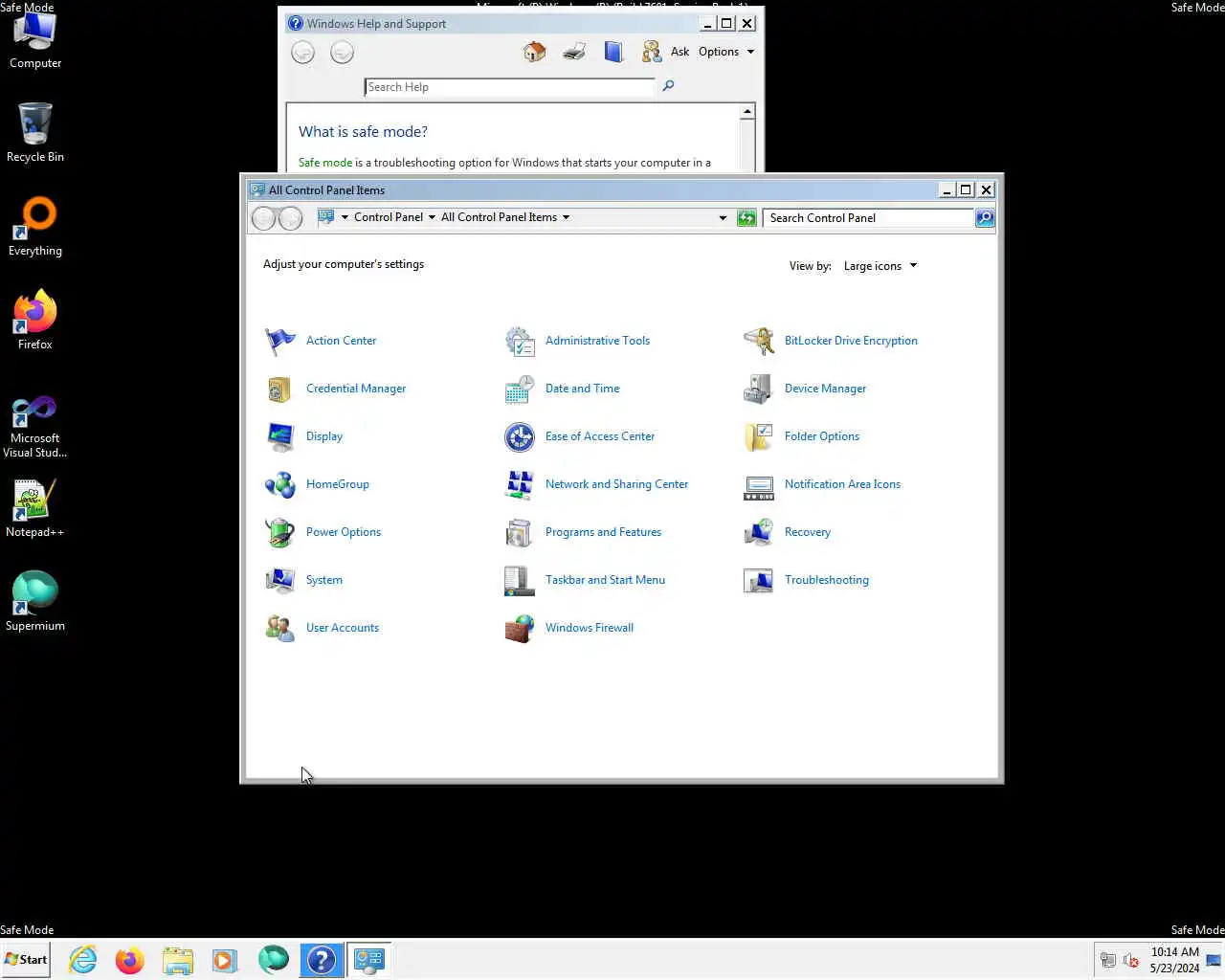Open the Windows Firewall link
The width and height of the screenshot is (1225, 980).
(590, 628)
